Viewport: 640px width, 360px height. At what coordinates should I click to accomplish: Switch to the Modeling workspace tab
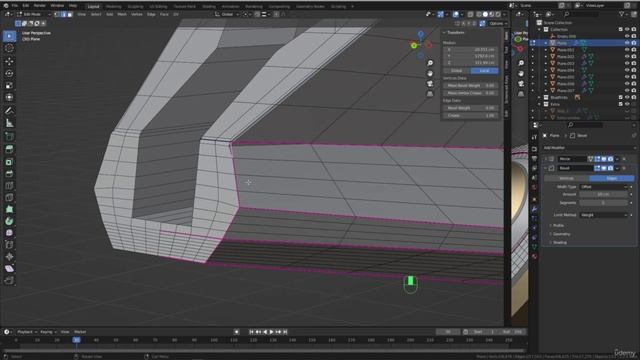click(x=113, y=7)
